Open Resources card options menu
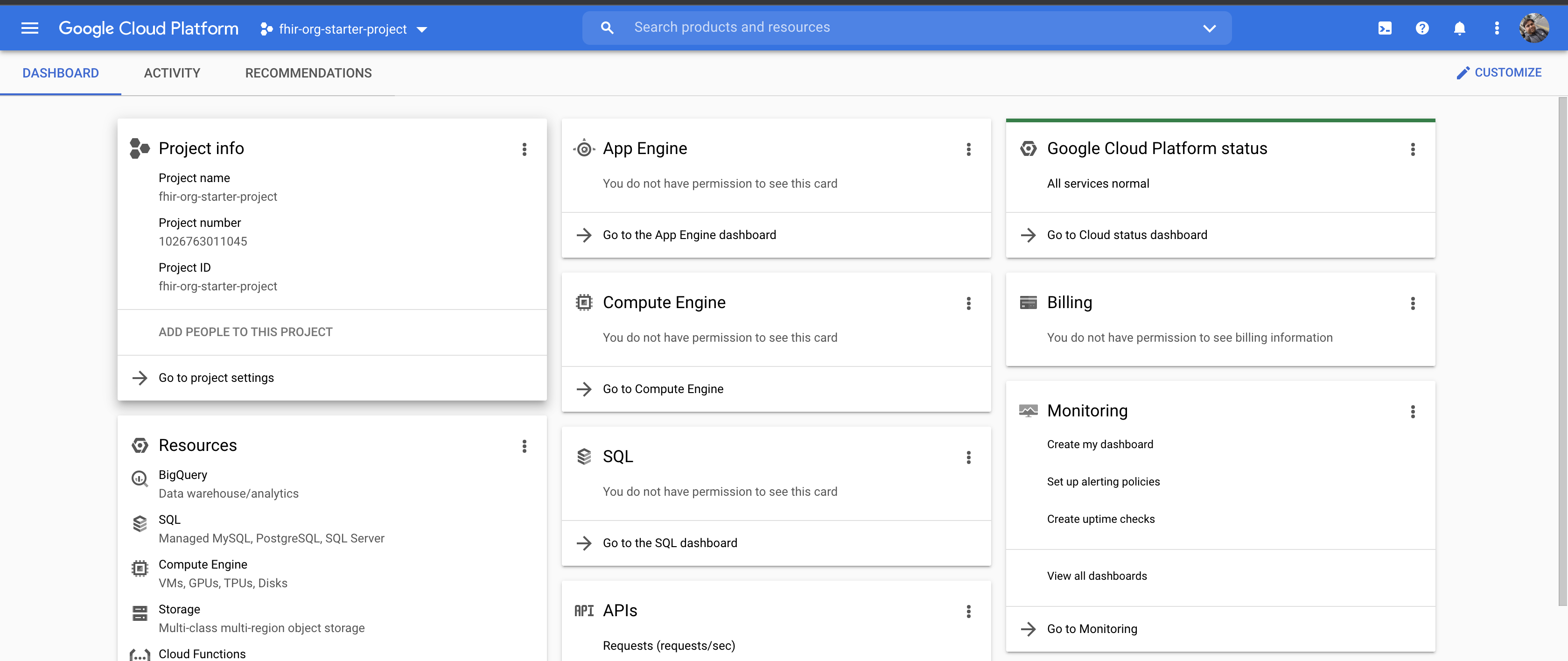 524,446
